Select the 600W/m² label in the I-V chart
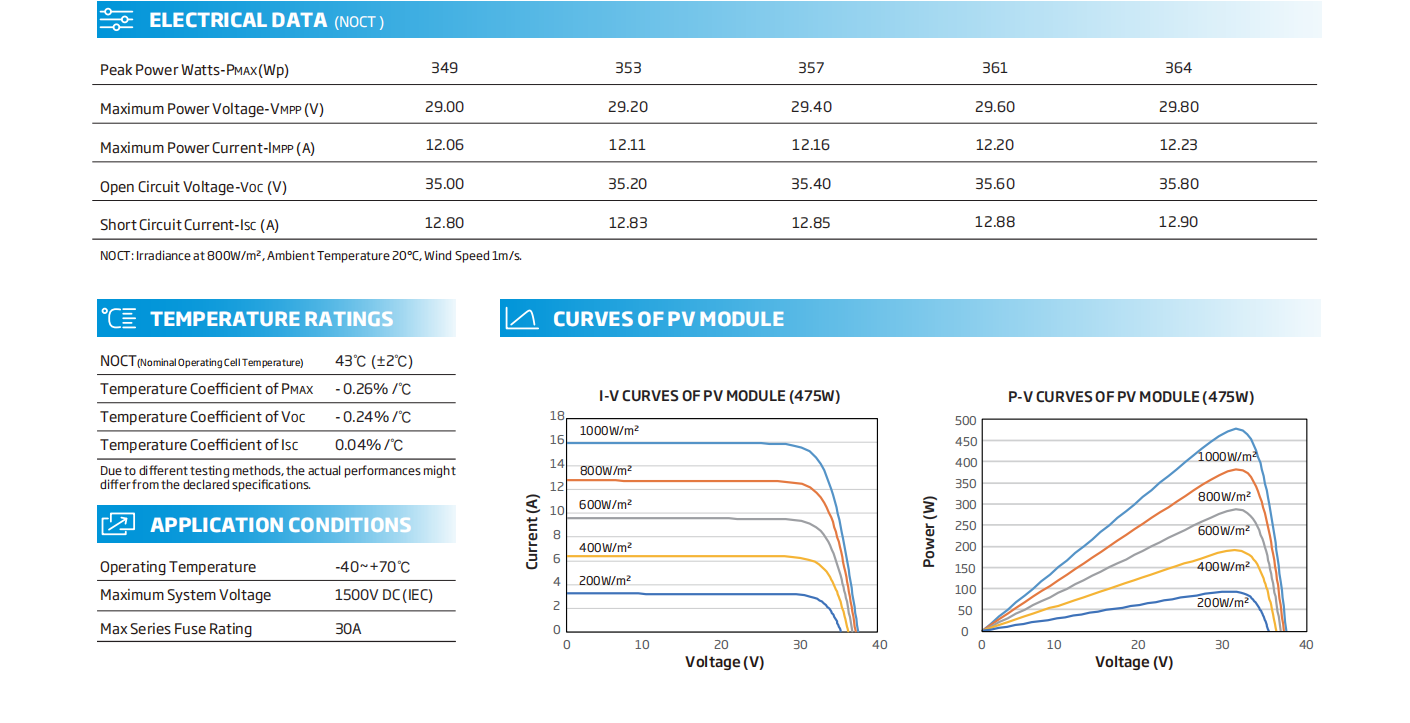1410x723 pixels. click(x=606, y=505)
